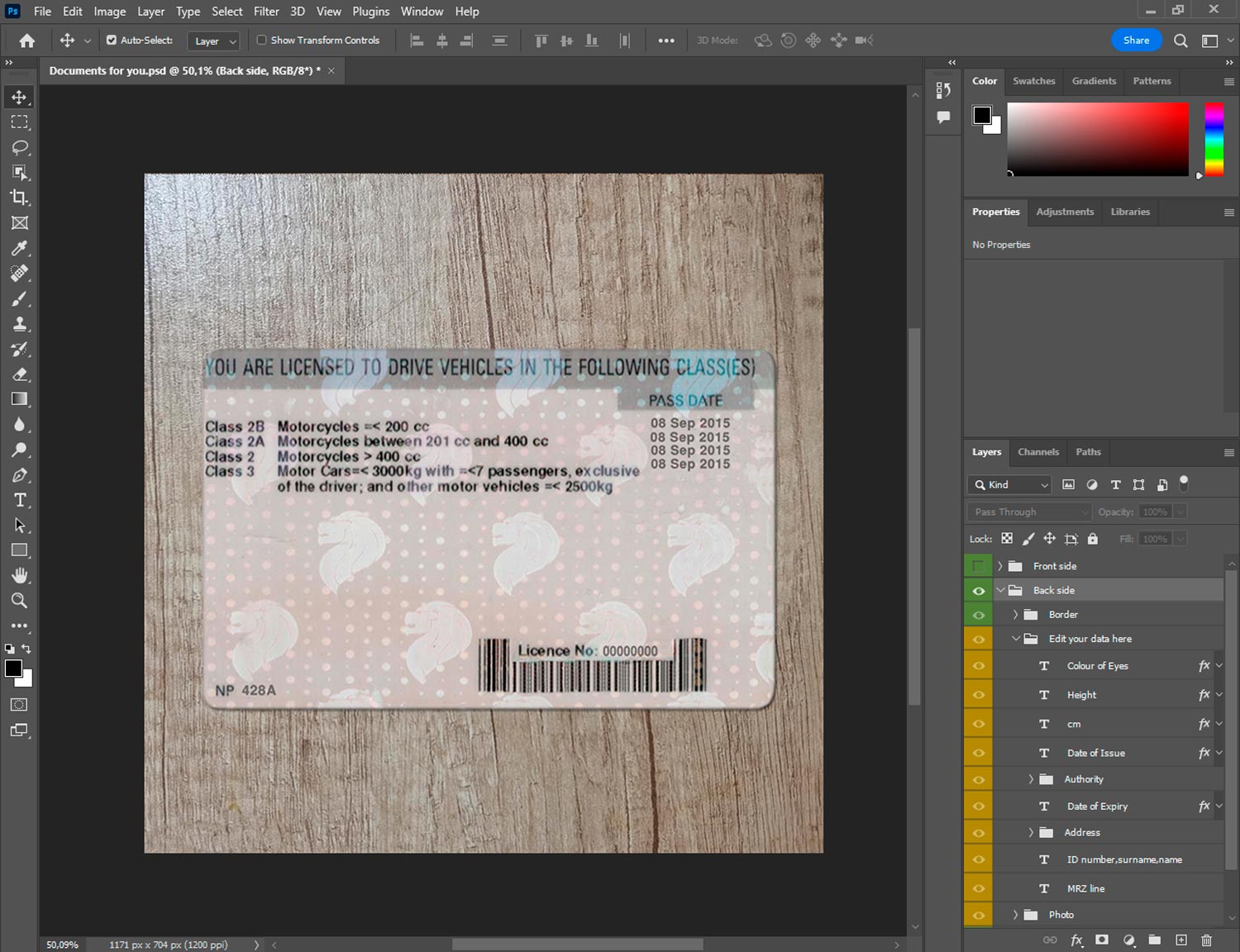Uncheck the Auto-Select checkbox
The height and width of the screenshot is (952, 1240).
coord(112,40)
